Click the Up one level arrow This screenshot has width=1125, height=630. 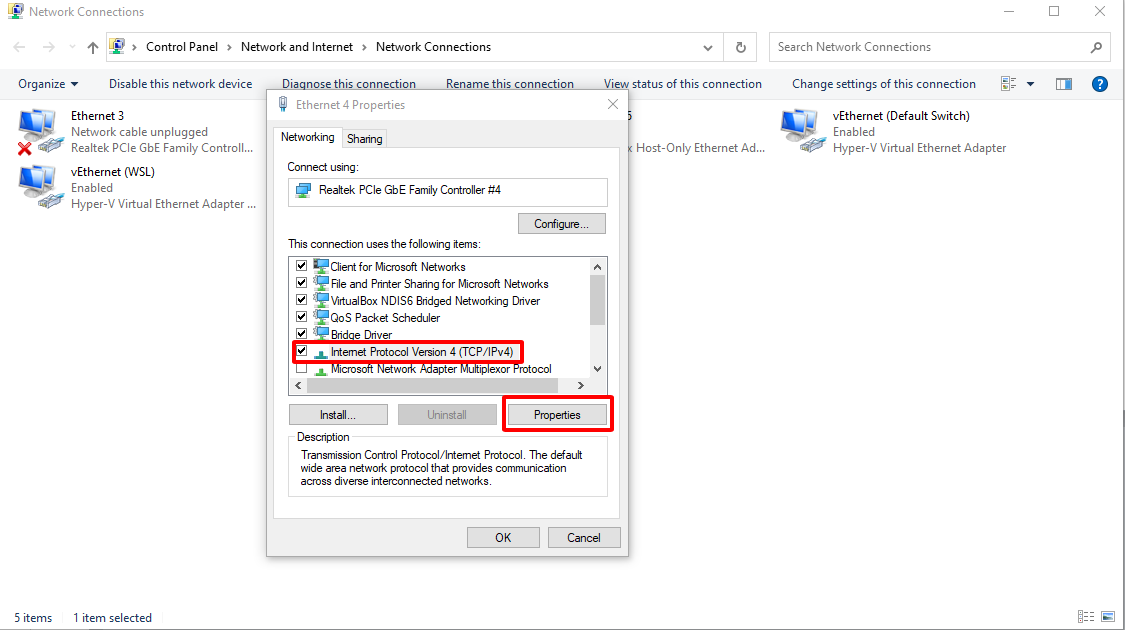point(93,47)
